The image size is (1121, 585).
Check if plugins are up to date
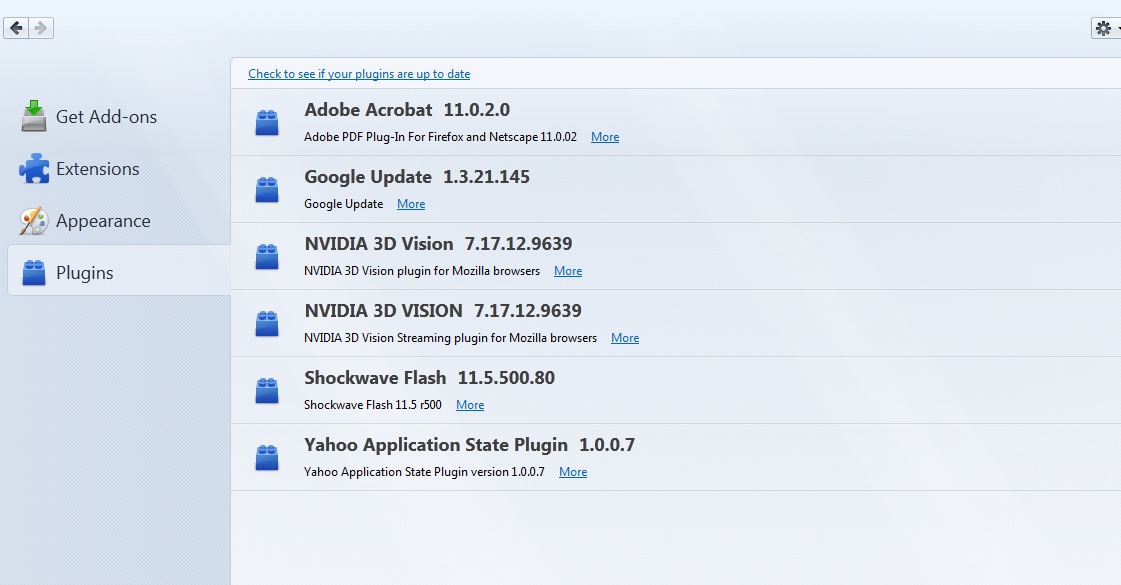(x=359, y=74)
